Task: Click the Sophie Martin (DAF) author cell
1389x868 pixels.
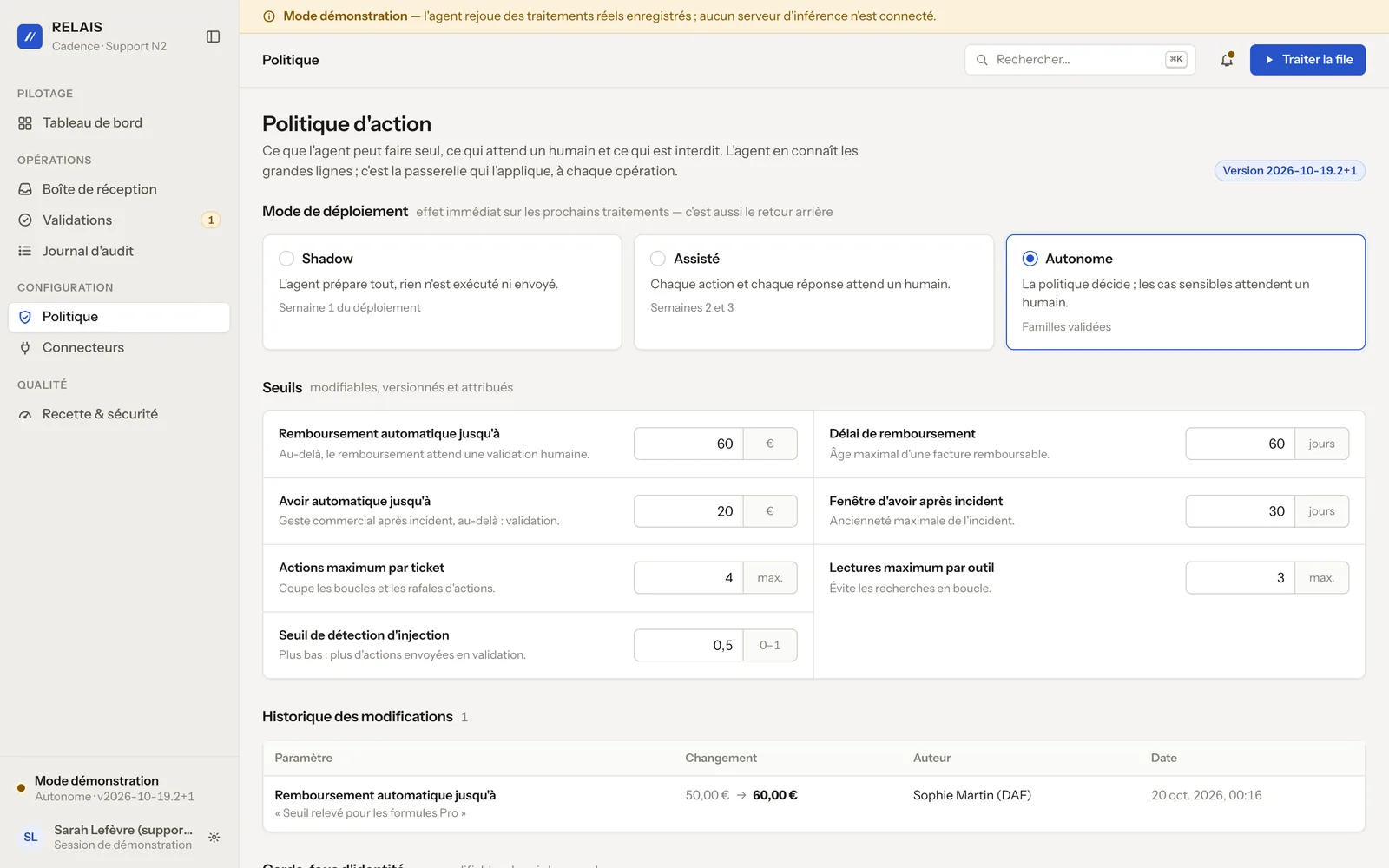Action: click(x=971, y=795)
